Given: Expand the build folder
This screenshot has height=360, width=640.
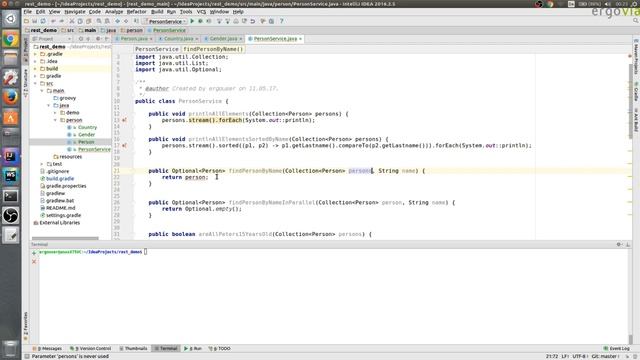Looking at the screenshot, I should (x=36, y=69).
